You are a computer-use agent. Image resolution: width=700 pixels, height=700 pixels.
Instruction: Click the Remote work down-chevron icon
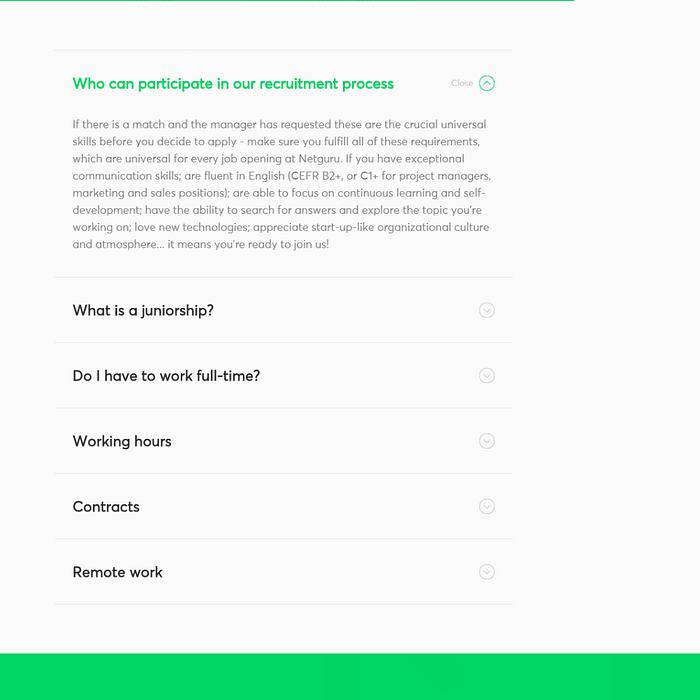(487, 572)
